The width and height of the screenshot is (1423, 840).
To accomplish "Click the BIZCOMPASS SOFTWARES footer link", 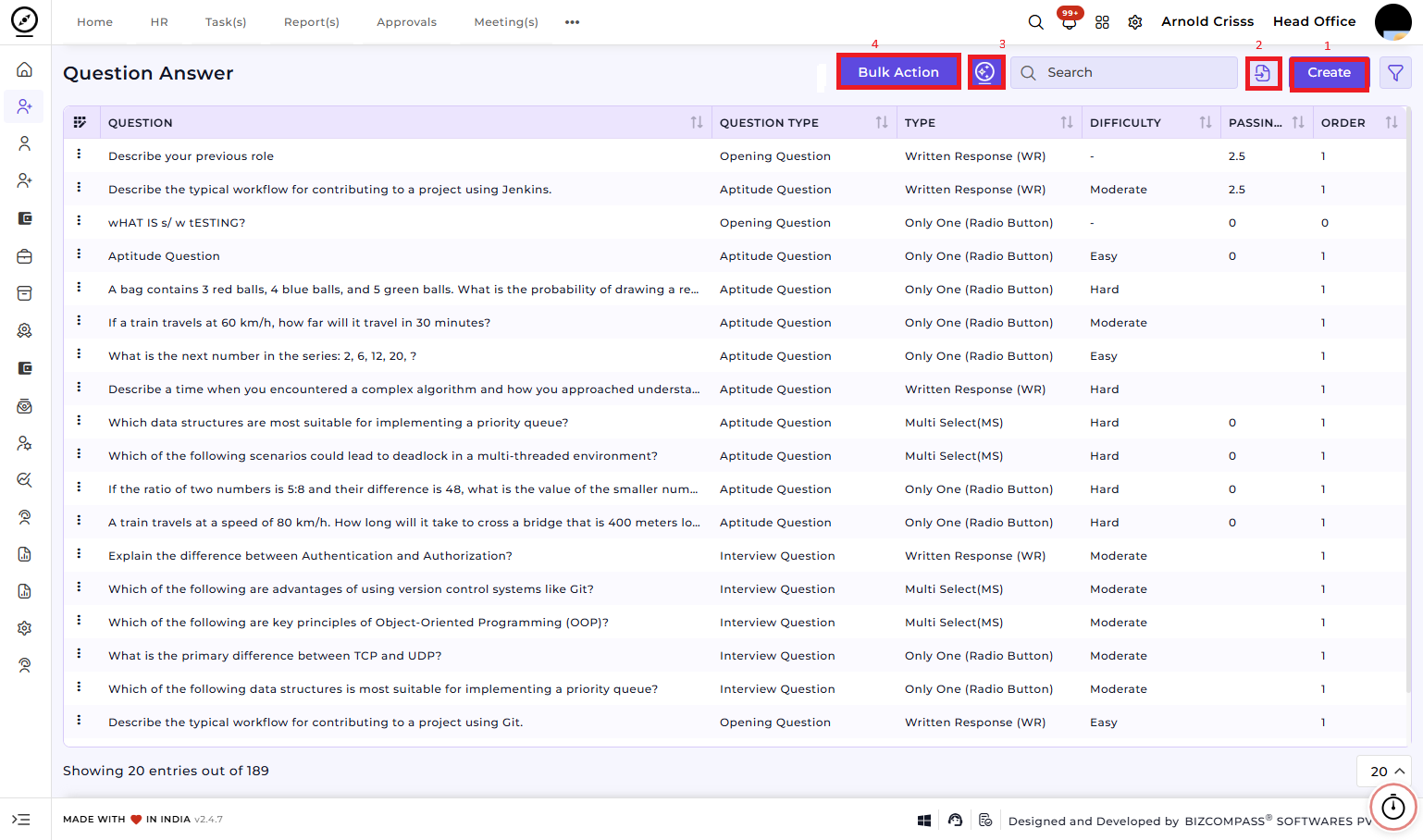I will (x=1279, y=821).
